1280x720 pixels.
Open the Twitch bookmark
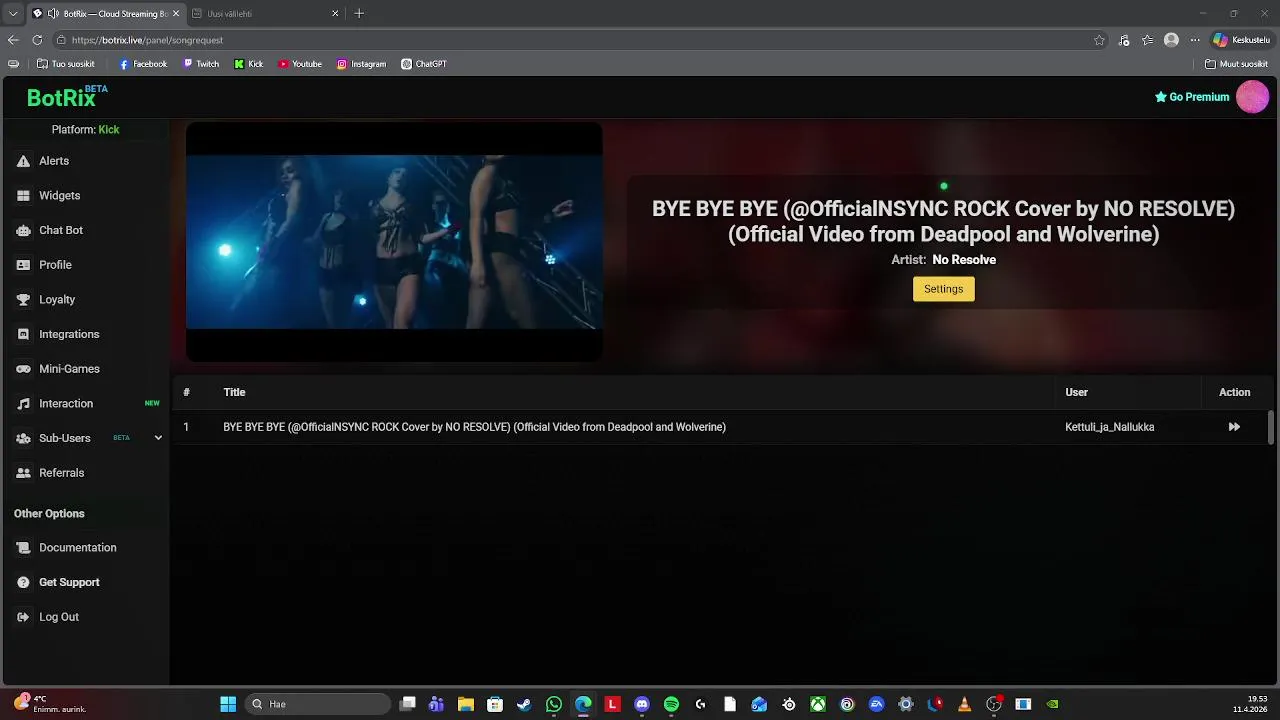pos(201,64)
